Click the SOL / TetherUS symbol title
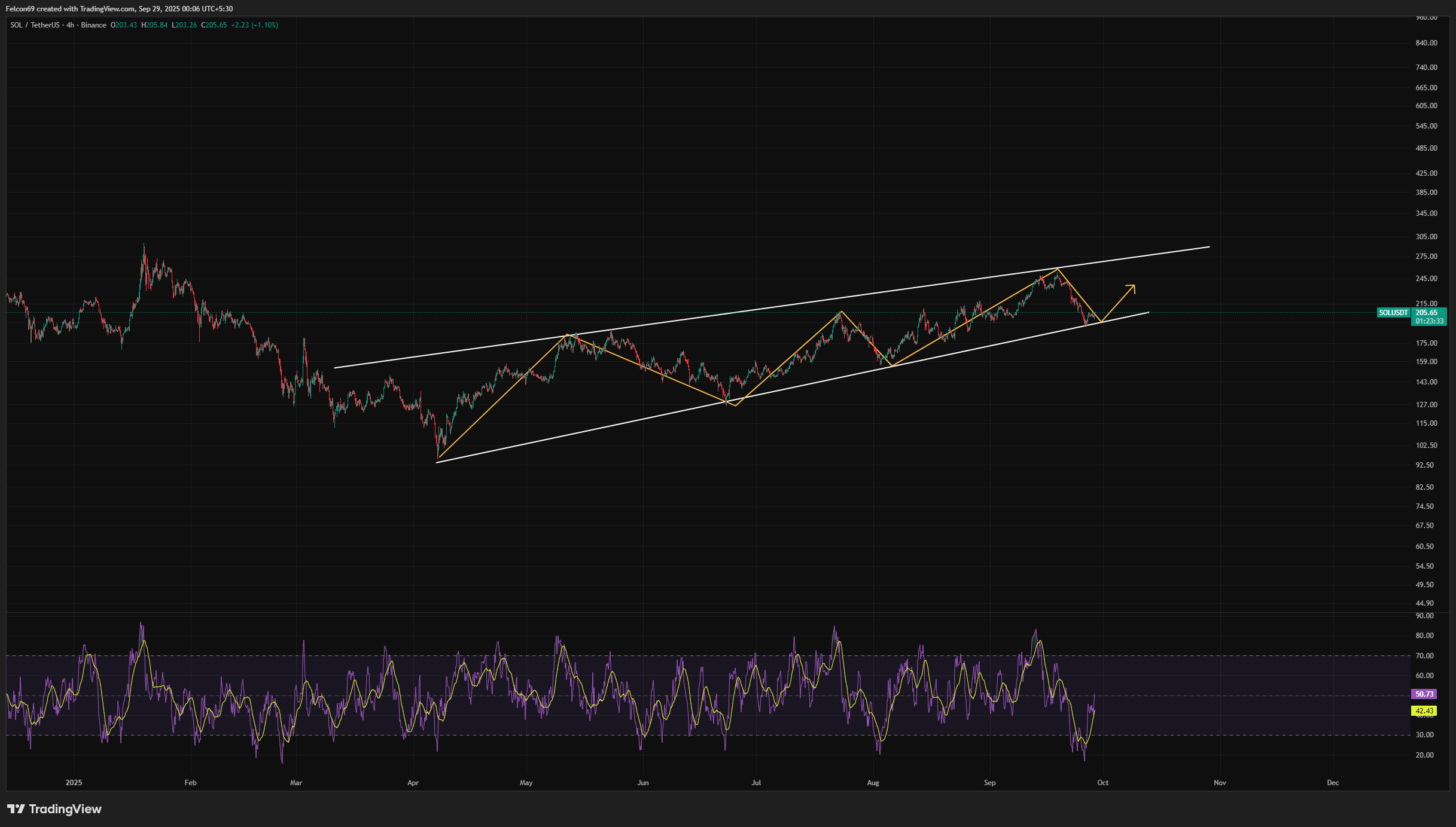1456x827 pixels. click(x=35, y=25)
